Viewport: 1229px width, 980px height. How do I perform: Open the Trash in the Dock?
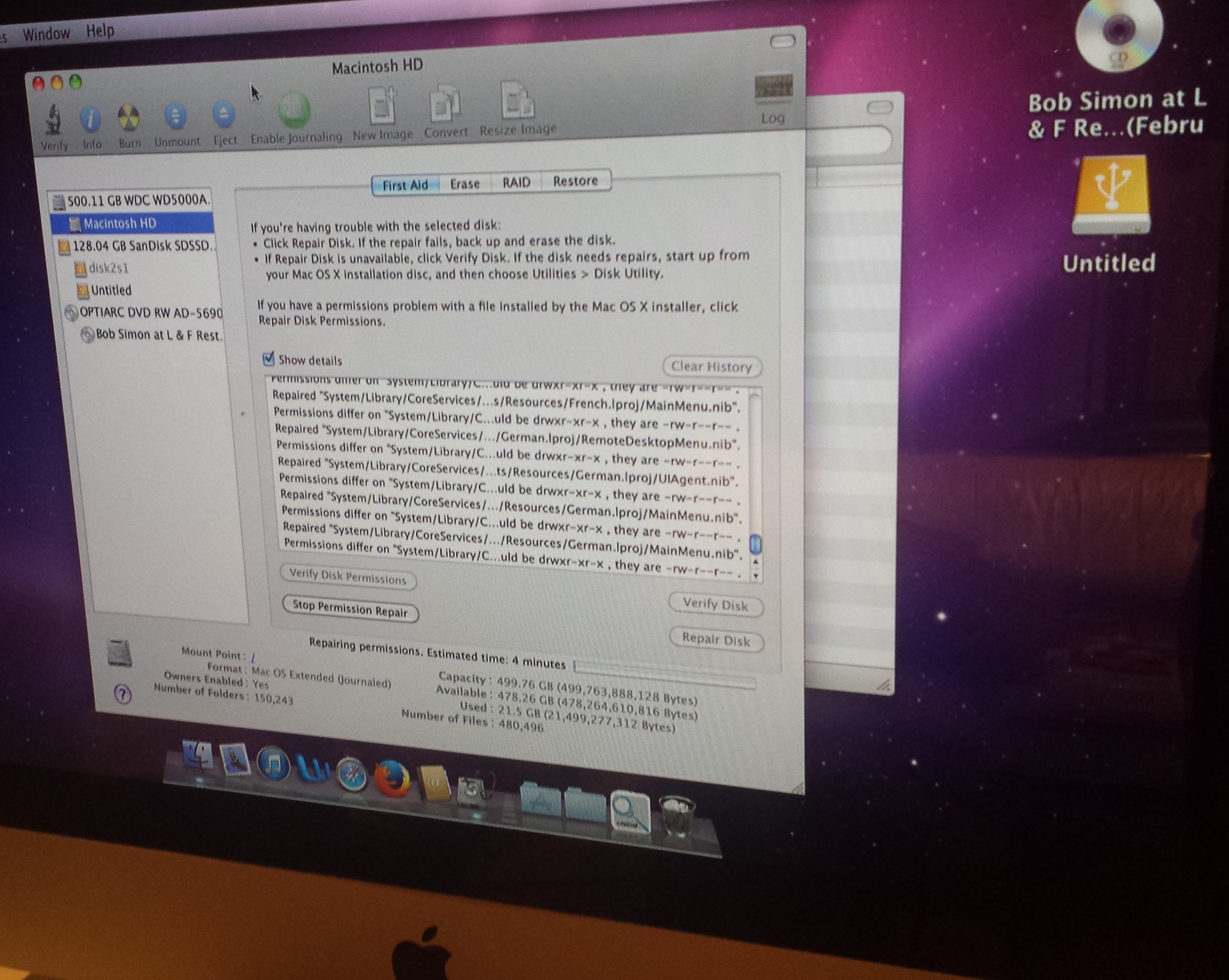[677, 816]
